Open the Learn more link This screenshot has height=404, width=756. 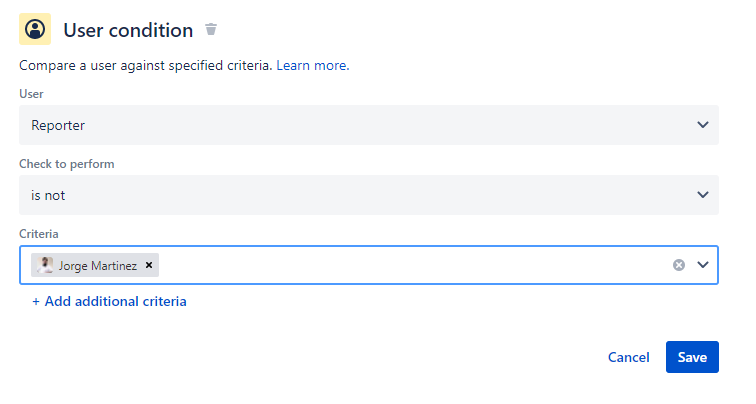coord(312,66)
